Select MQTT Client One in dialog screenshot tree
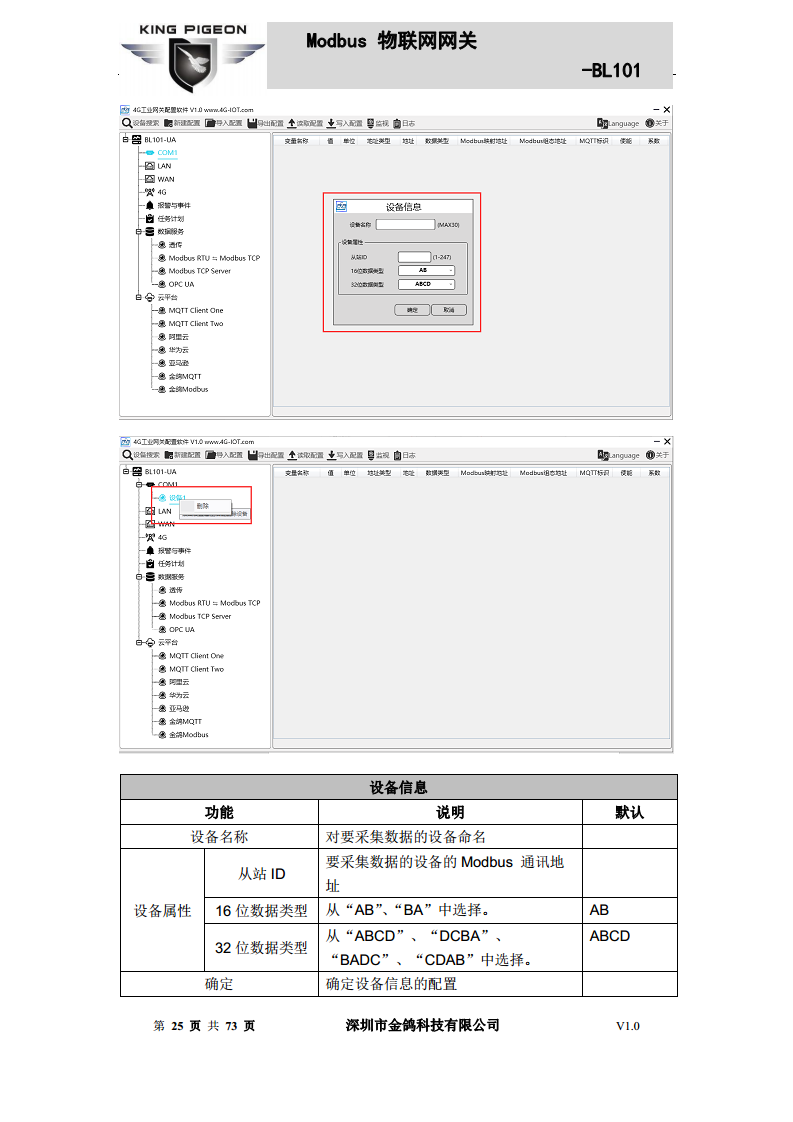 coord(196,311)
